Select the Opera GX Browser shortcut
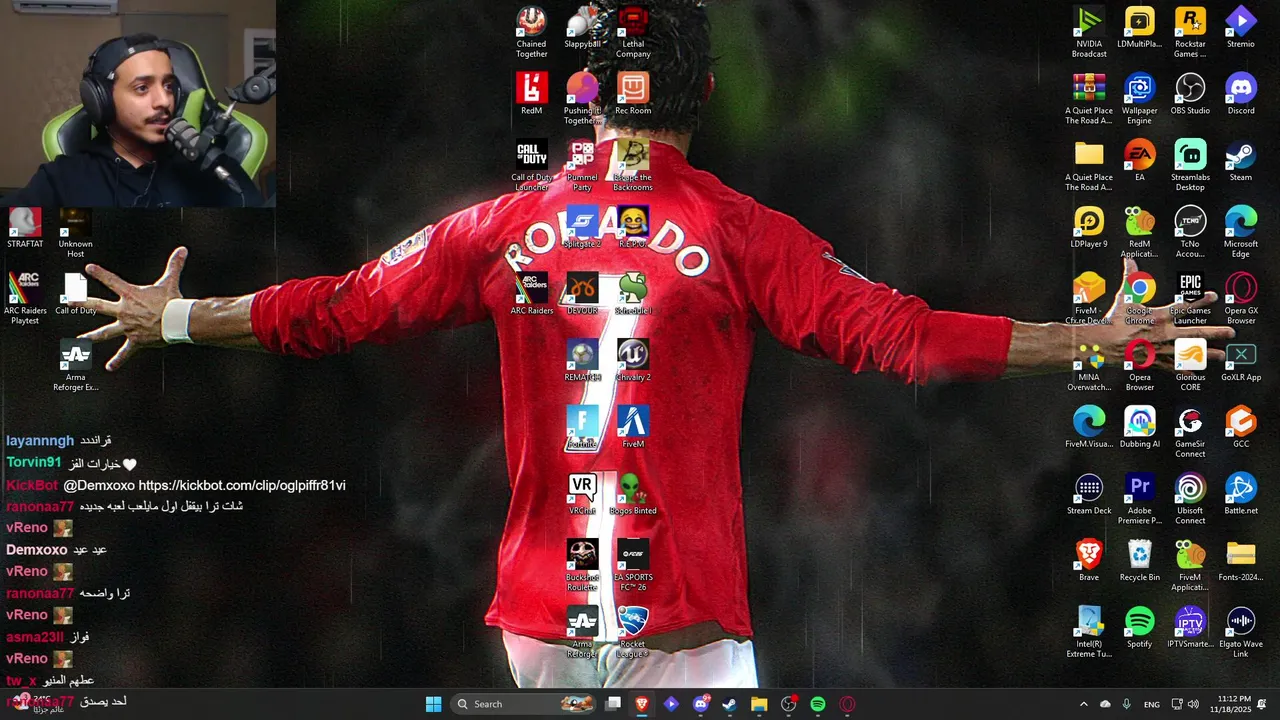 click(x=1241, y=299)
